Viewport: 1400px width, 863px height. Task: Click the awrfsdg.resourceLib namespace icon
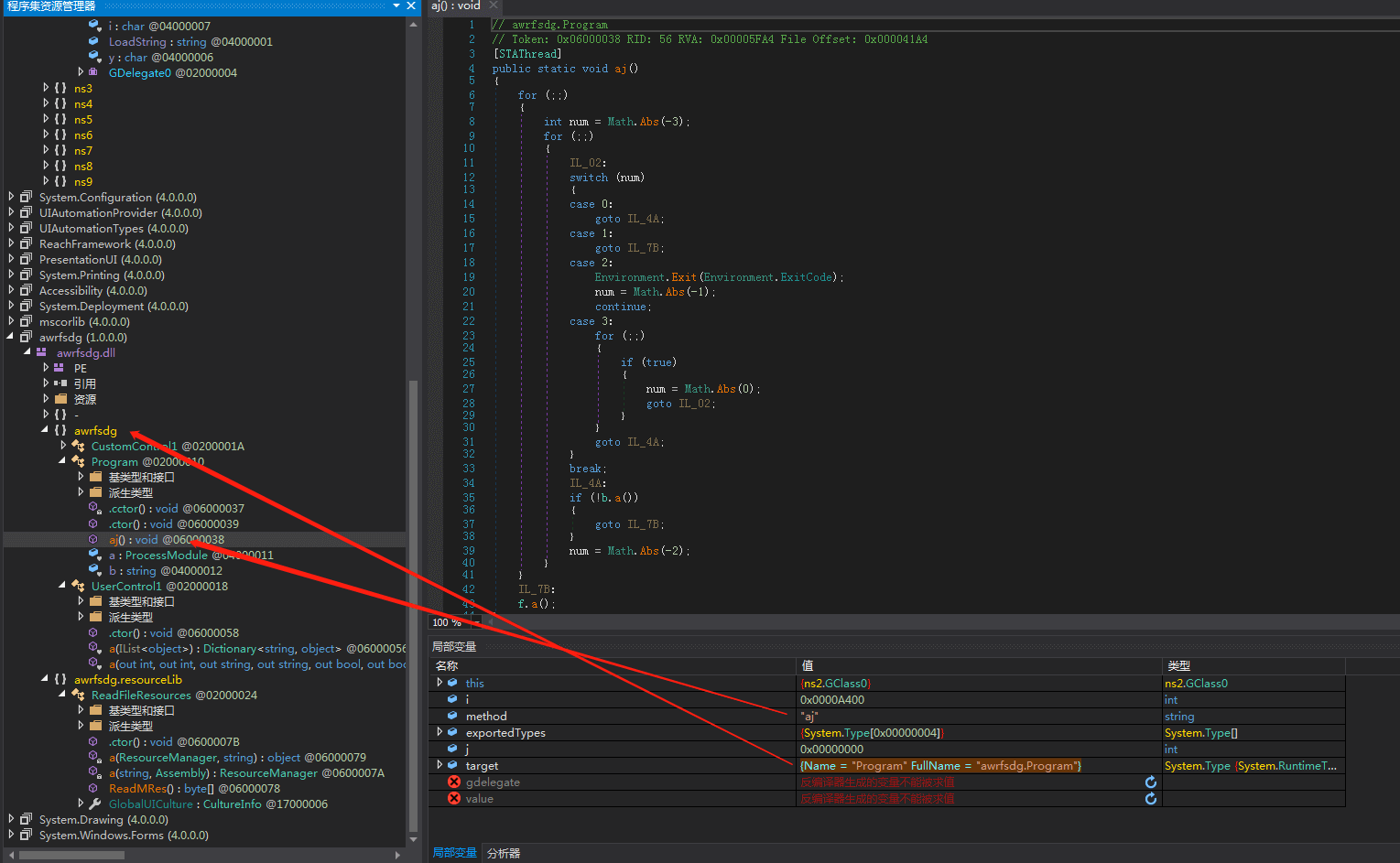click(x=60, y=679)
